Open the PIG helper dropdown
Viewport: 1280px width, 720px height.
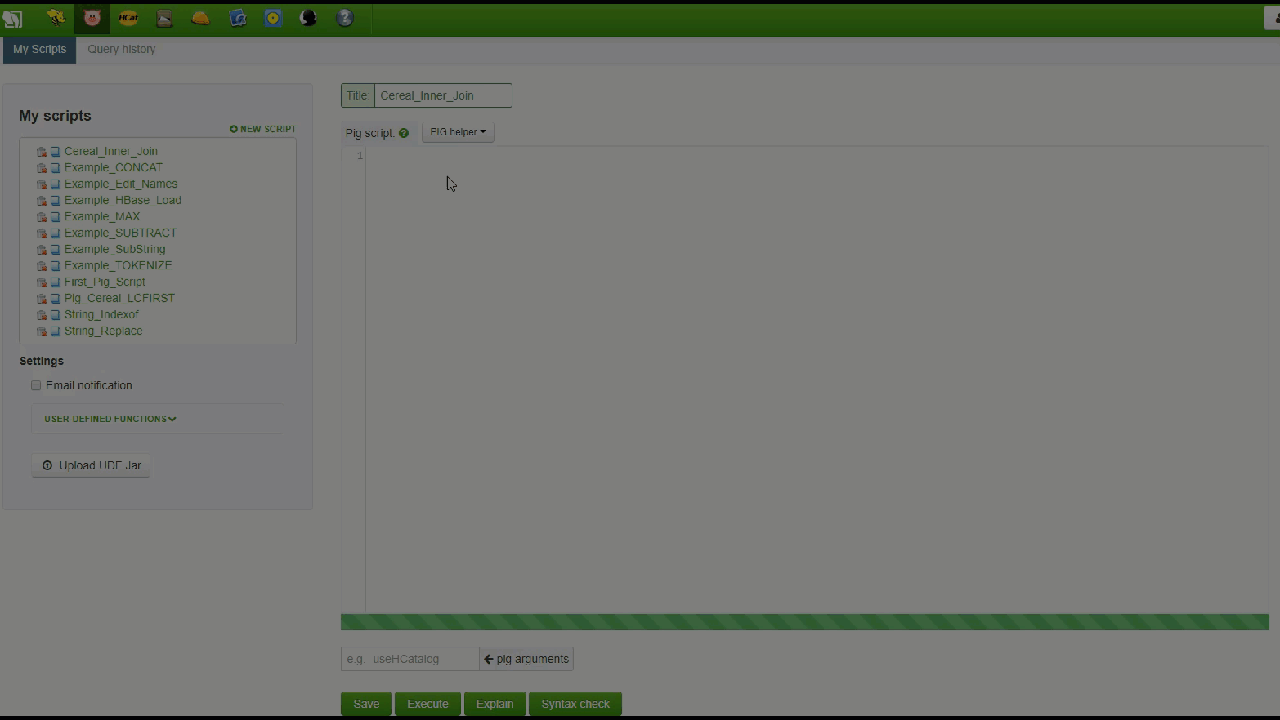(x=458, y=132)
